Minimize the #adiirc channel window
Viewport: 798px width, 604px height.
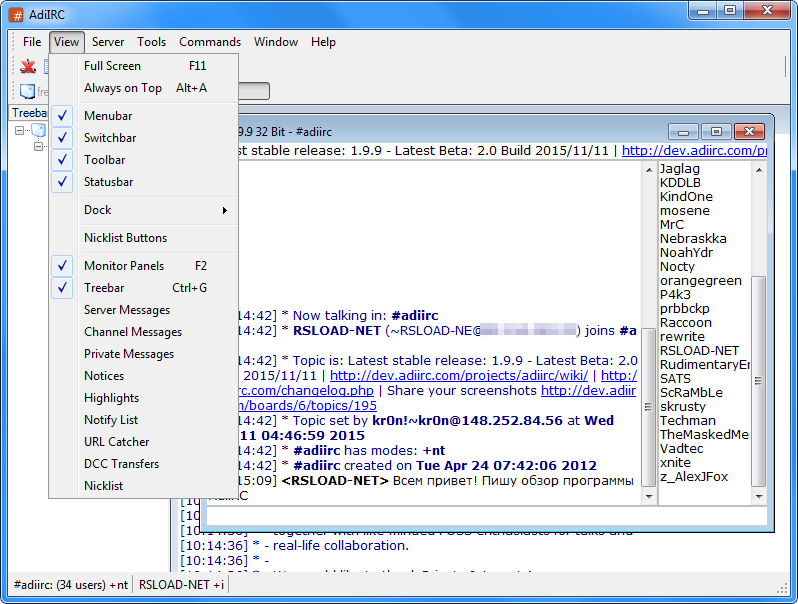(683, 132)
